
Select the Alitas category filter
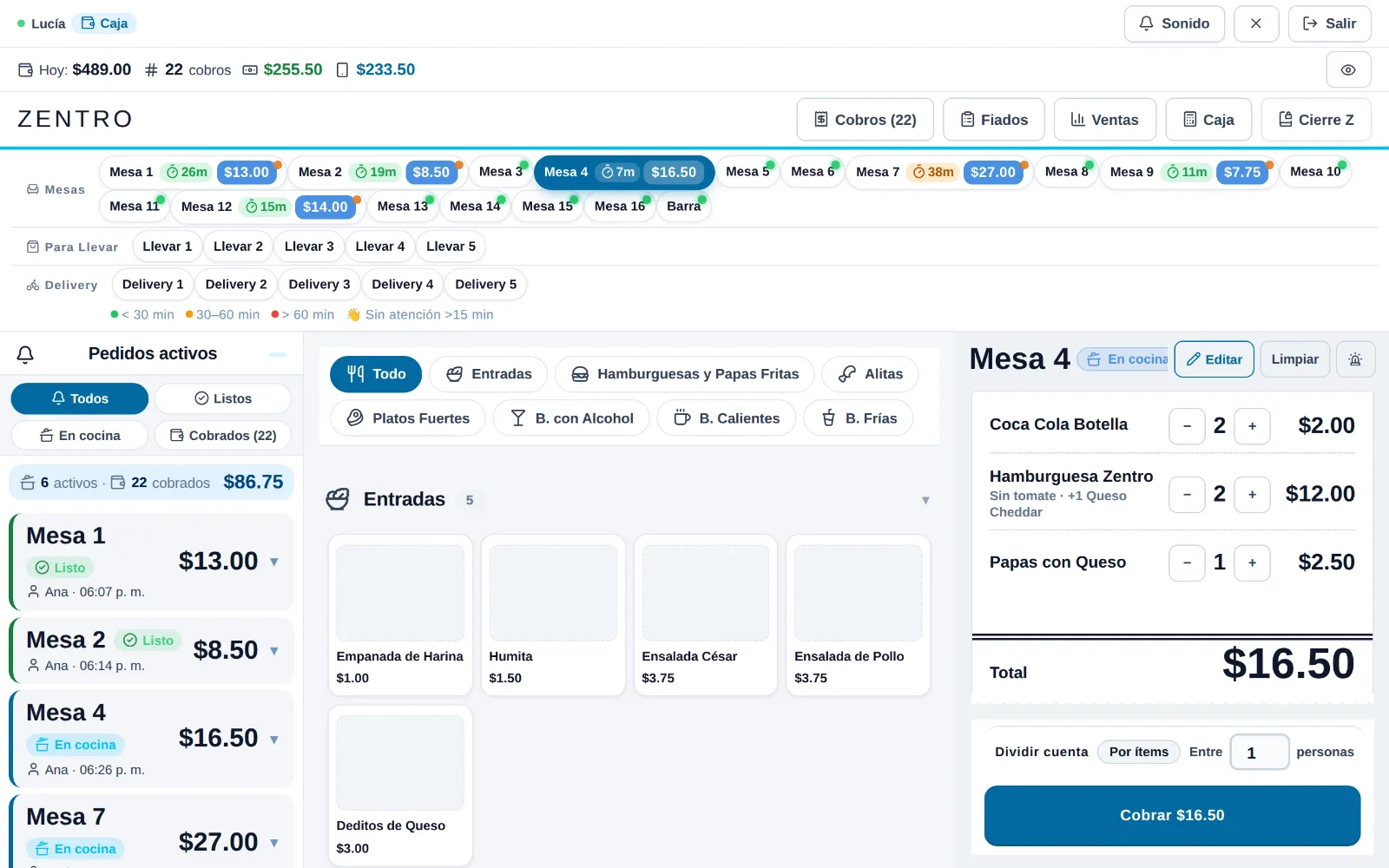pyautogui.click(x=870, y=374)
